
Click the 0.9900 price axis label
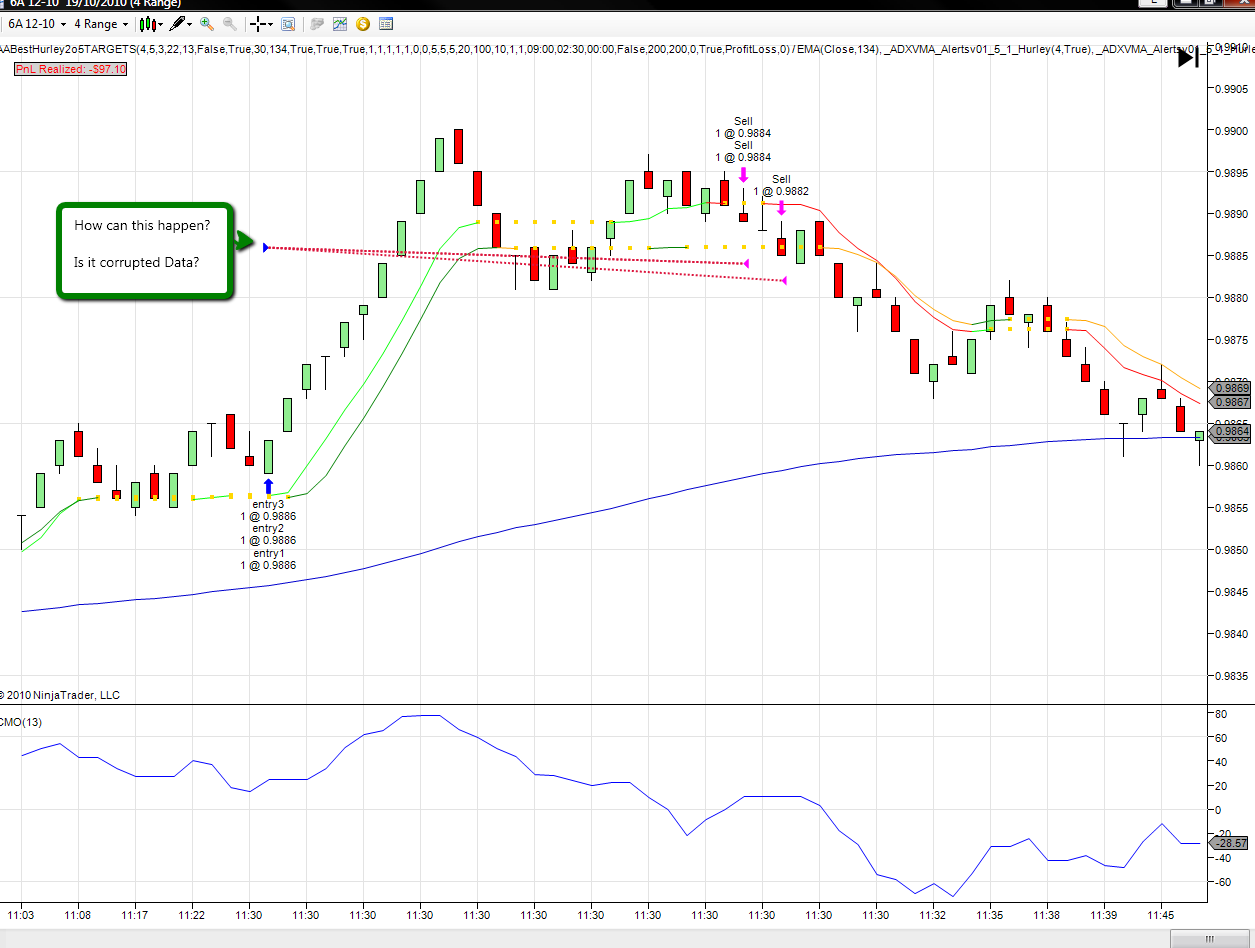pyautogui.click(x=1231, y=130)
